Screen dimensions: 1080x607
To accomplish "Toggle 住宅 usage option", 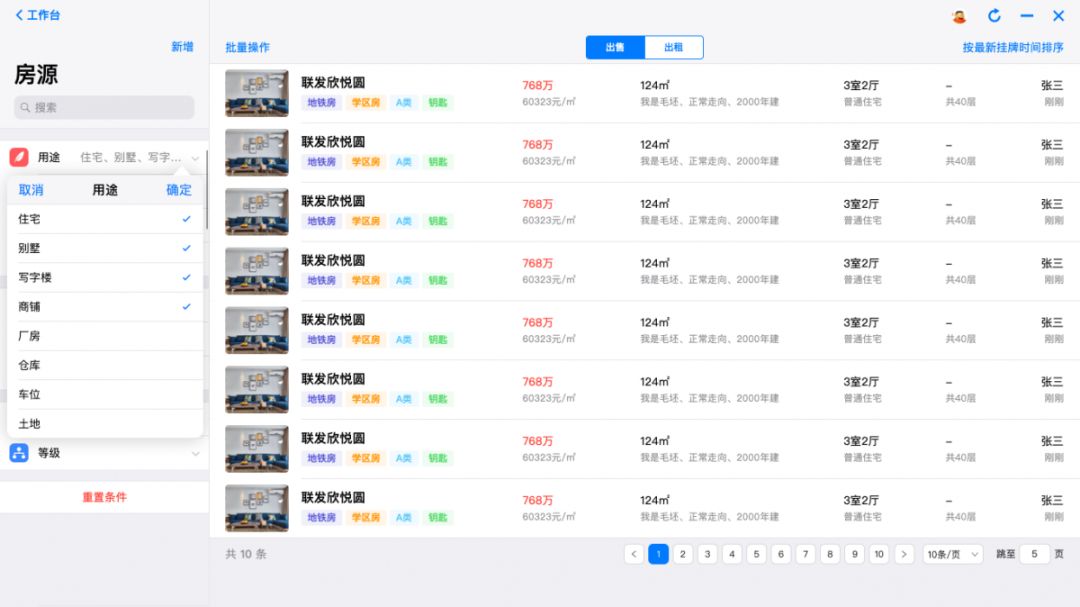I will click(x=105, y=219).
